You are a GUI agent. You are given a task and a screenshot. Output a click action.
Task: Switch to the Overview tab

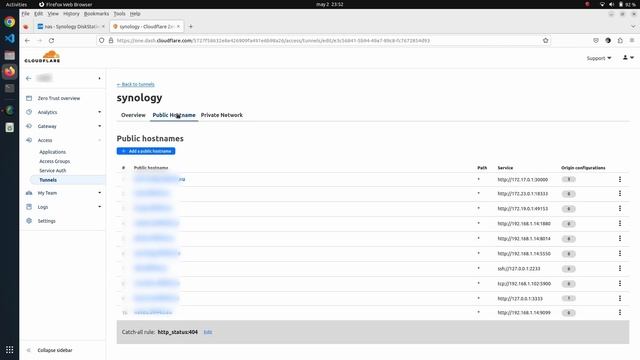tap(133, 115)
